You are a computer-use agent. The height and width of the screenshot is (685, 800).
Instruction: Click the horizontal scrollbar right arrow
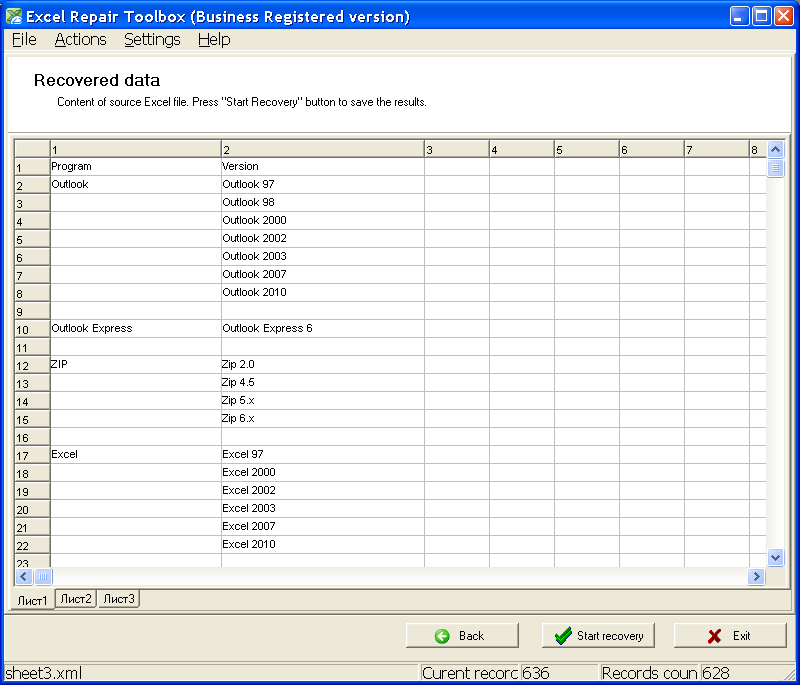pos(756,576)
